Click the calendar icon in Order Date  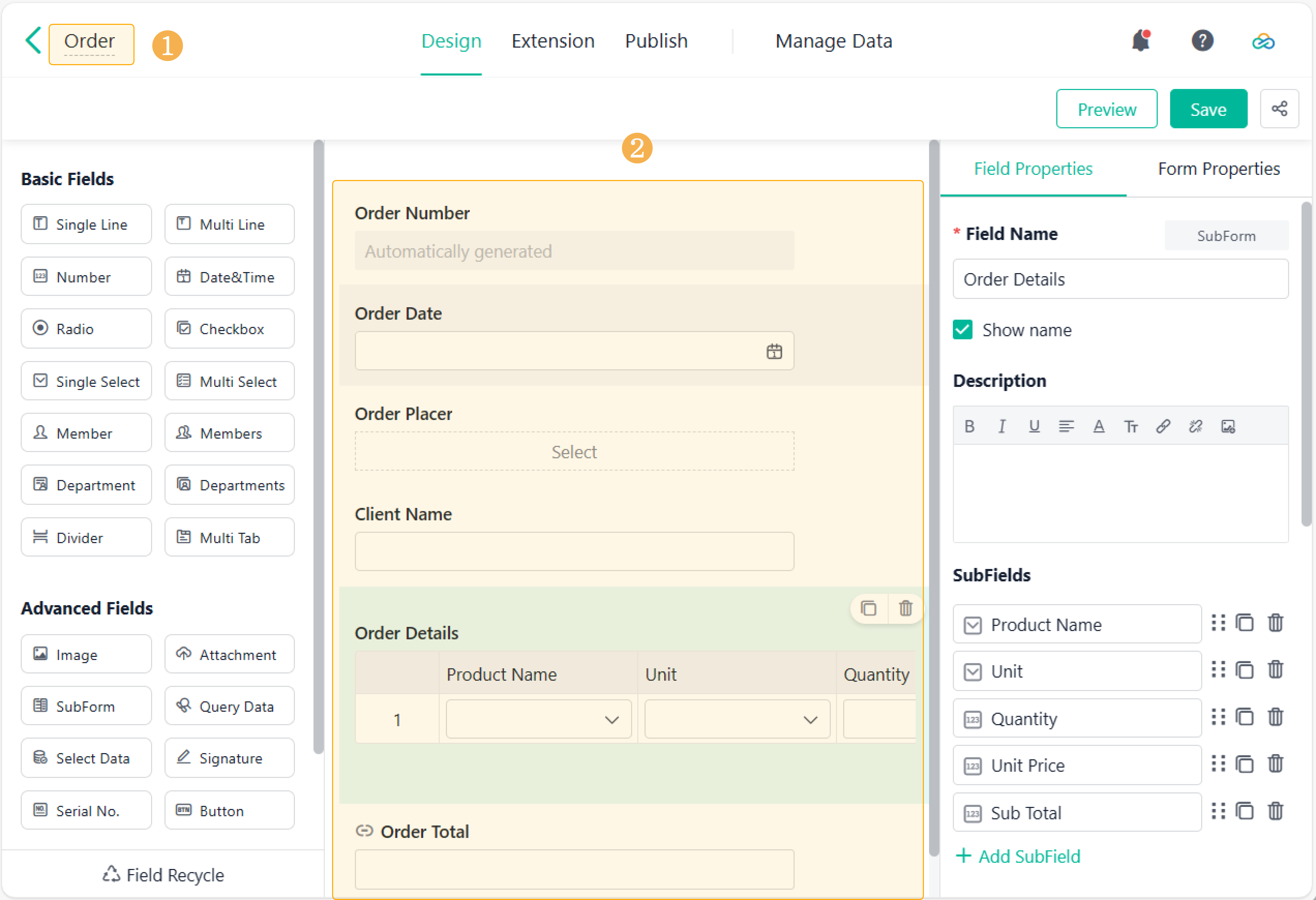pos(774,351)
